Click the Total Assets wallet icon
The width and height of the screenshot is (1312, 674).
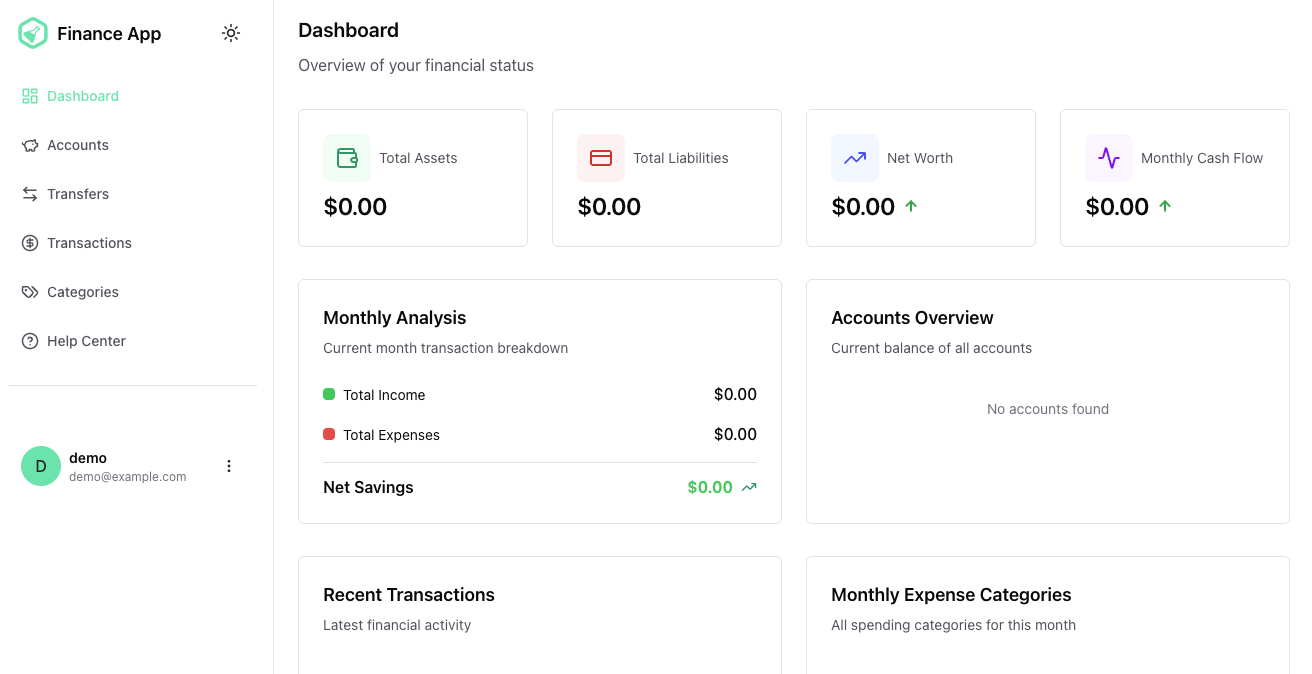pyautogui.click(x=347, y=158)
